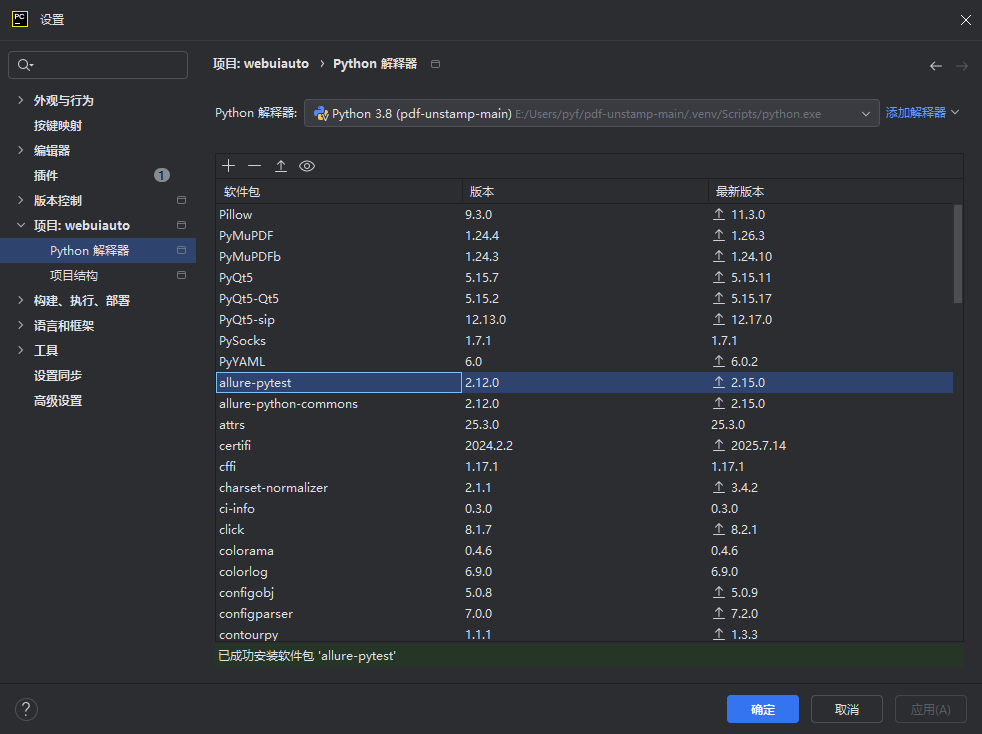Viewport: 982px width, 734px height.
Task: Click the forward navigation arrow
Action: pyautogui.click(x=962, y=66)
